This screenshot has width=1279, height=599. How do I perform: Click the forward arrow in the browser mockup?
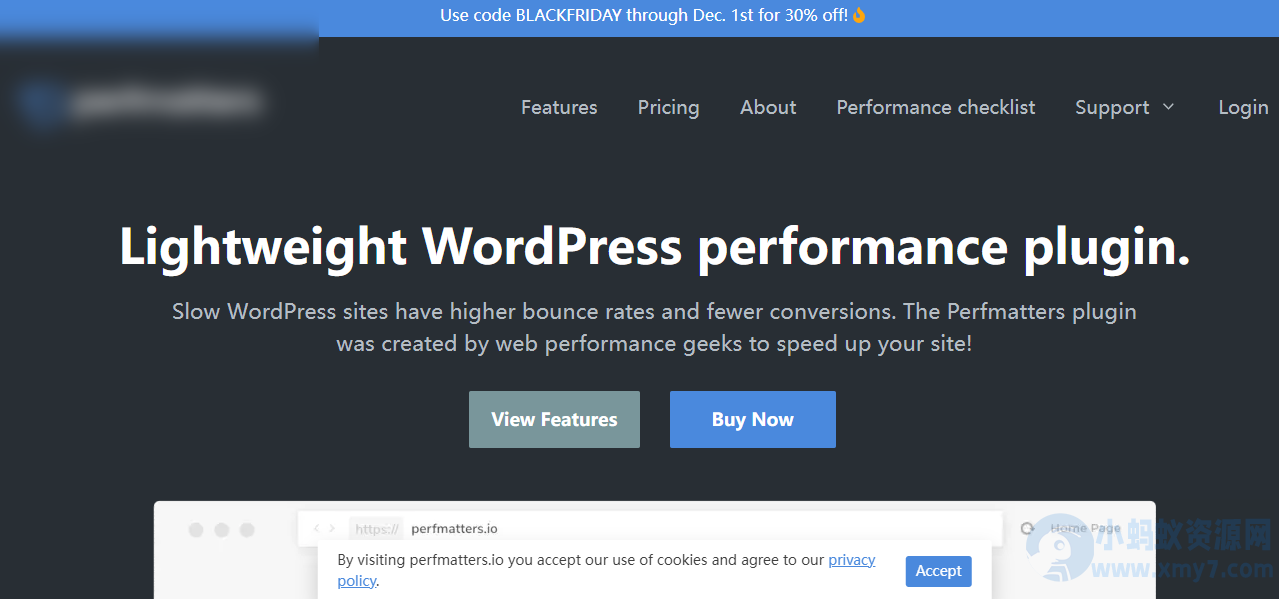coord(332,528)
